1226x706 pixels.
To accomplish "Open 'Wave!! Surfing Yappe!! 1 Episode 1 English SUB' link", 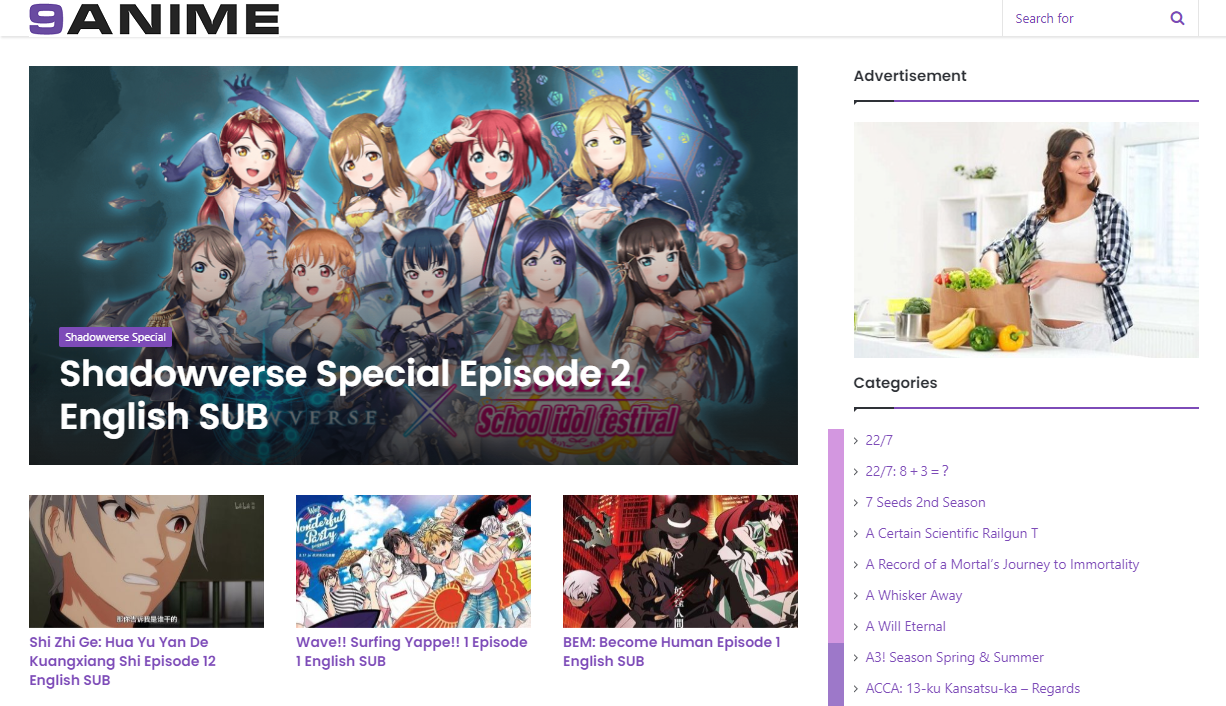I will pos(412,651).
